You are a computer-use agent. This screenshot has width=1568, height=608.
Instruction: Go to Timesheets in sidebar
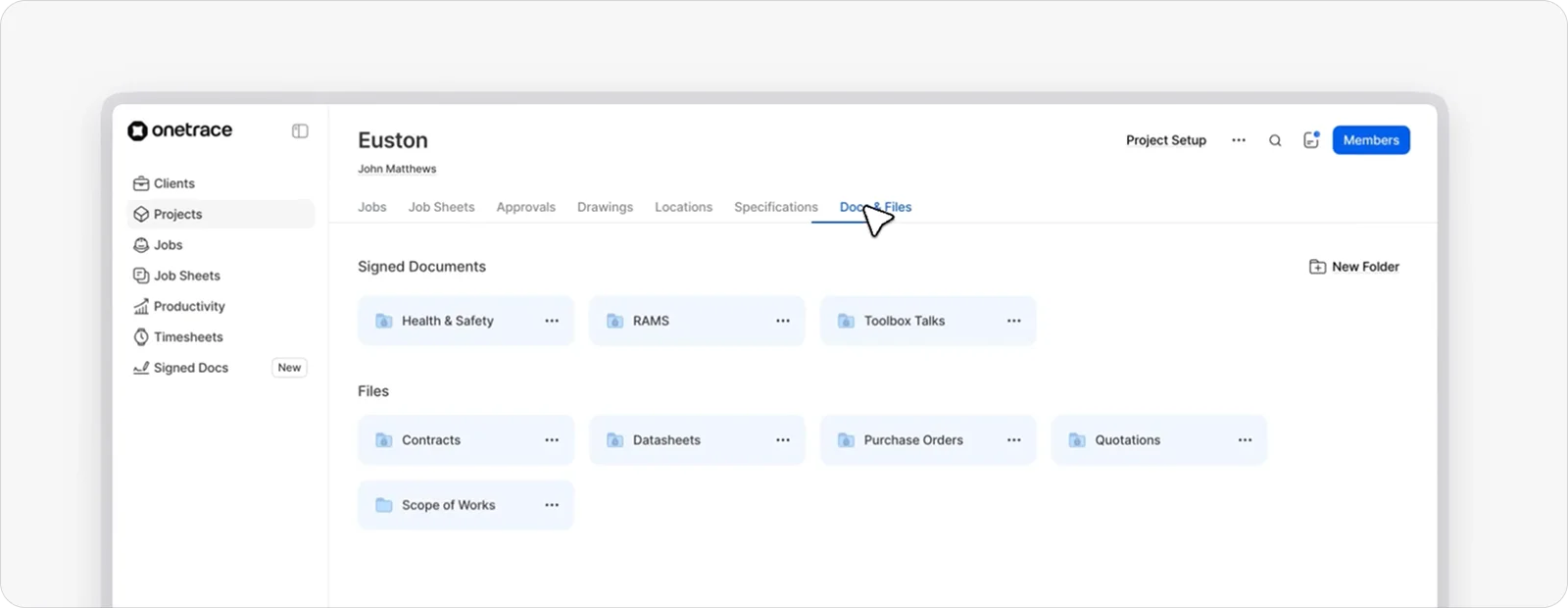(220, 337)
